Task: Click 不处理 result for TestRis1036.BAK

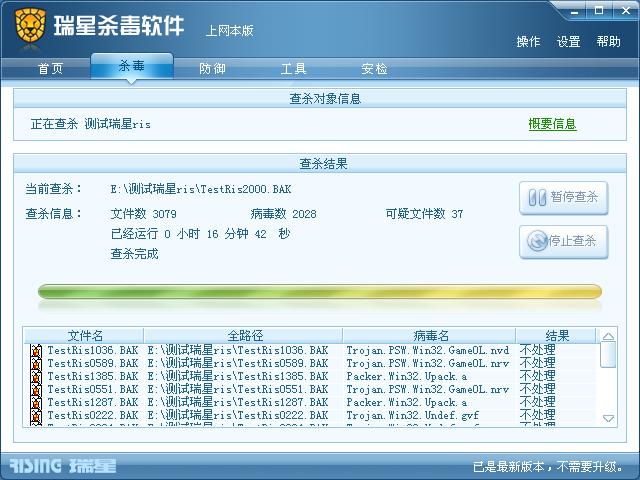Action: pyautogui.click(x=538, y=351)
